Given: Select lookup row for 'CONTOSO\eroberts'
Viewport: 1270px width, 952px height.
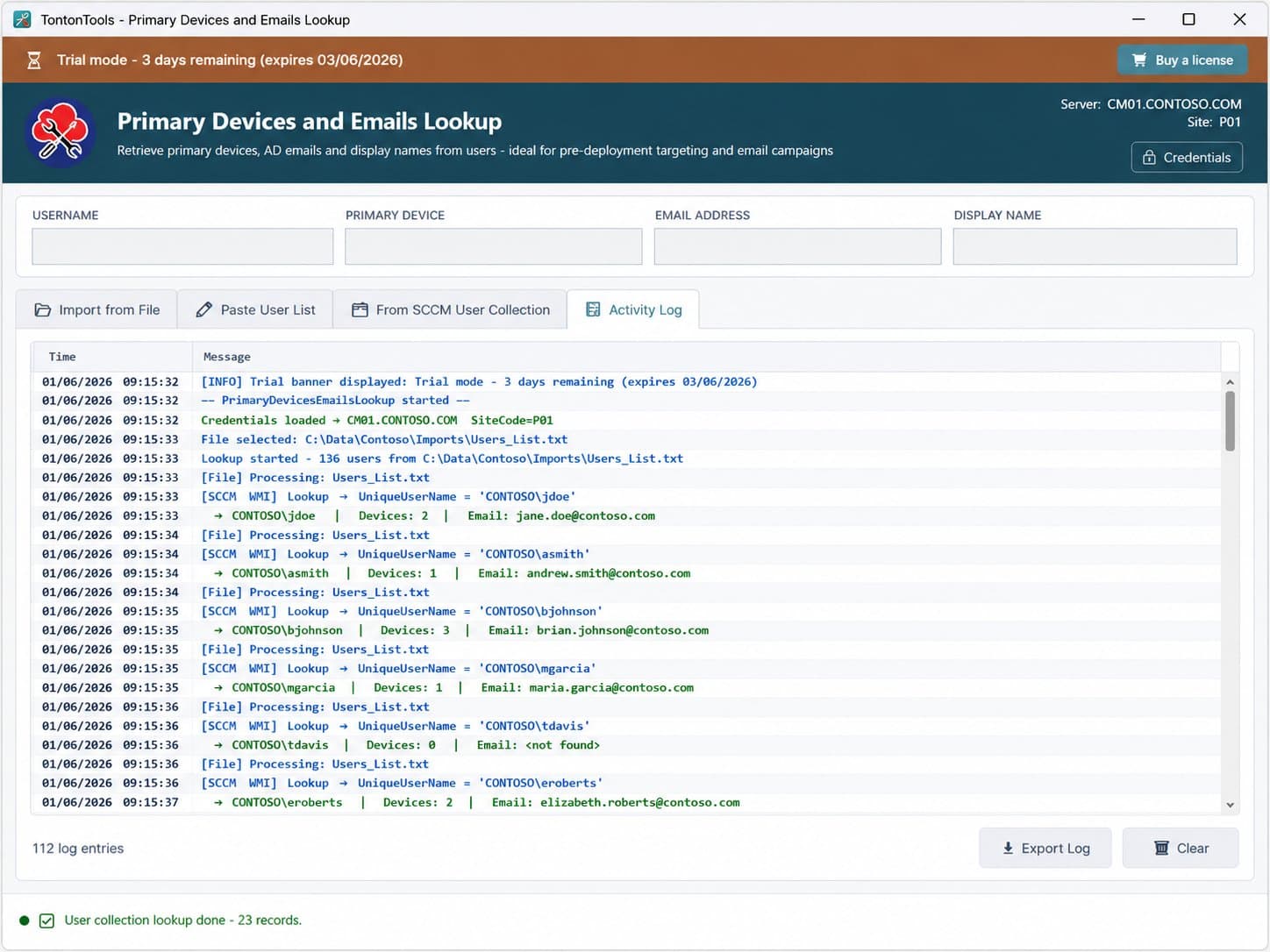Looking at the screenshot, I should click(626, 784).
